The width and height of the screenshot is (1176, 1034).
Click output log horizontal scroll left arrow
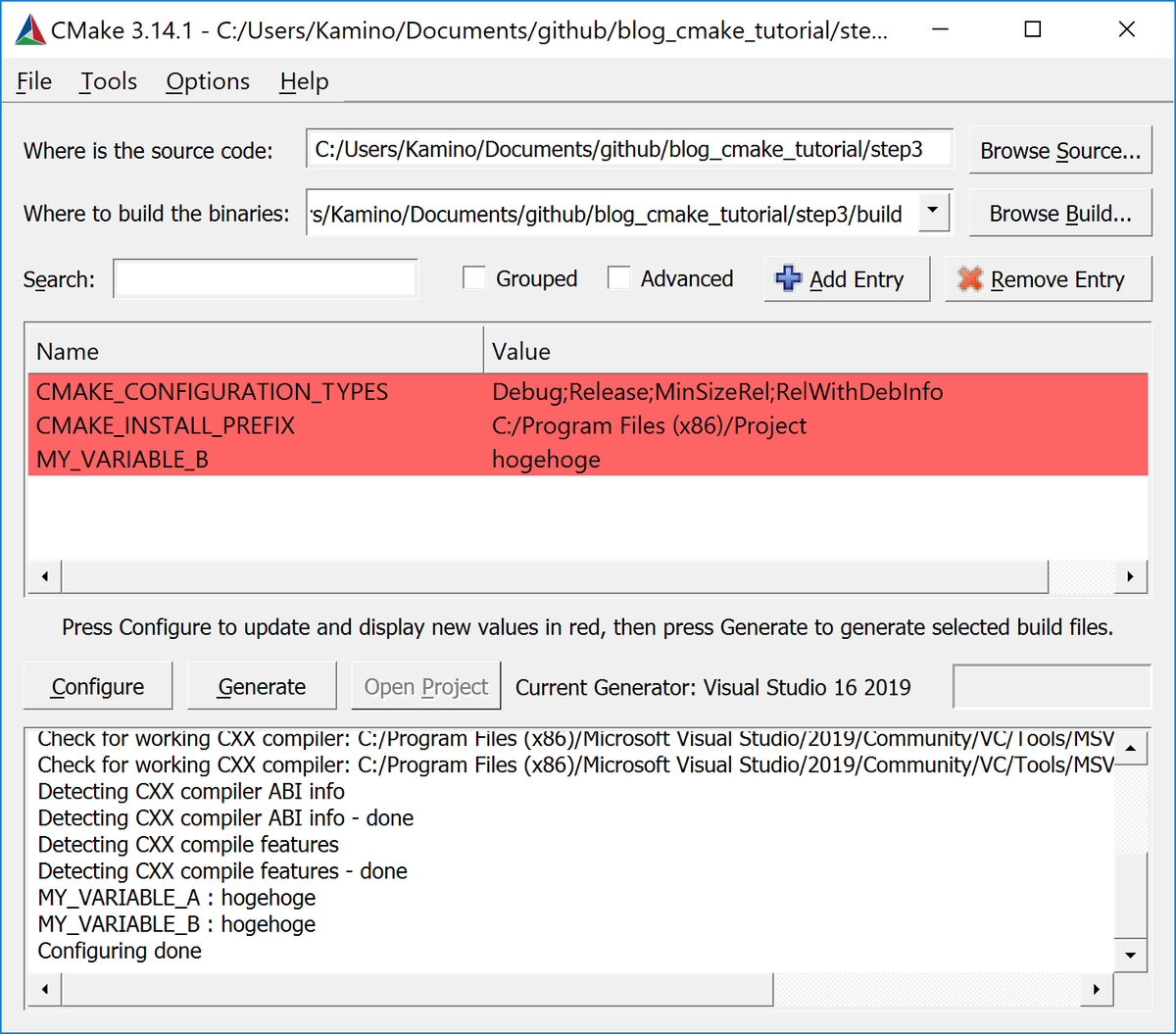click(x=44, y=990)
